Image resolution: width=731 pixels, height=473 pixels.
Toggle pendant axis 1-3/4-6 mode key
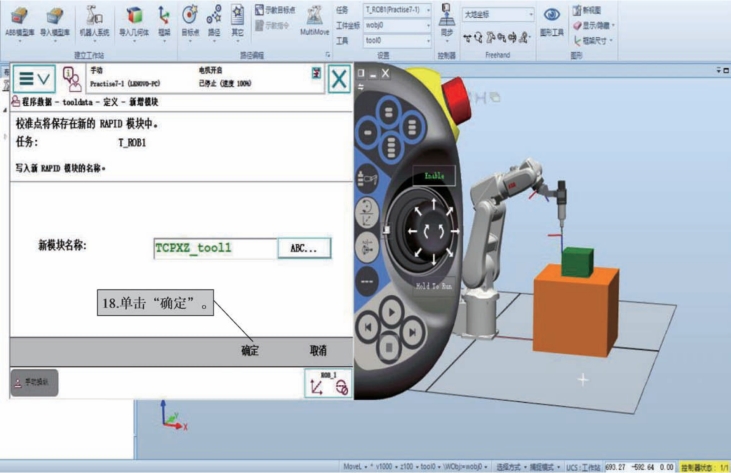(x=367, y=247)
